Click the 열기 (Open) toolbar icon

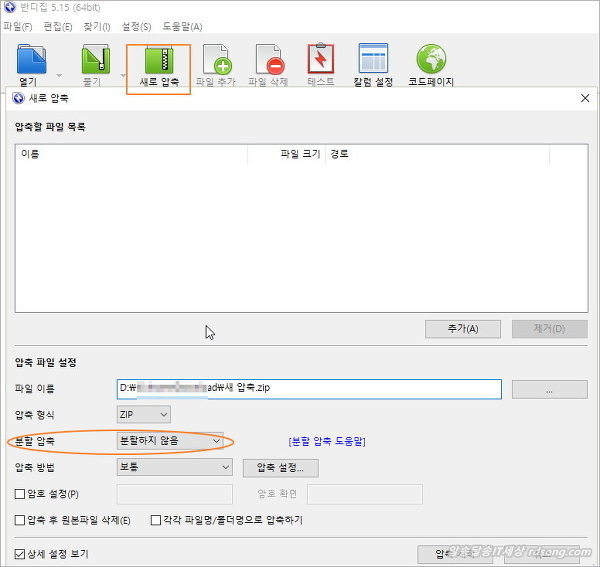point(31,60)
